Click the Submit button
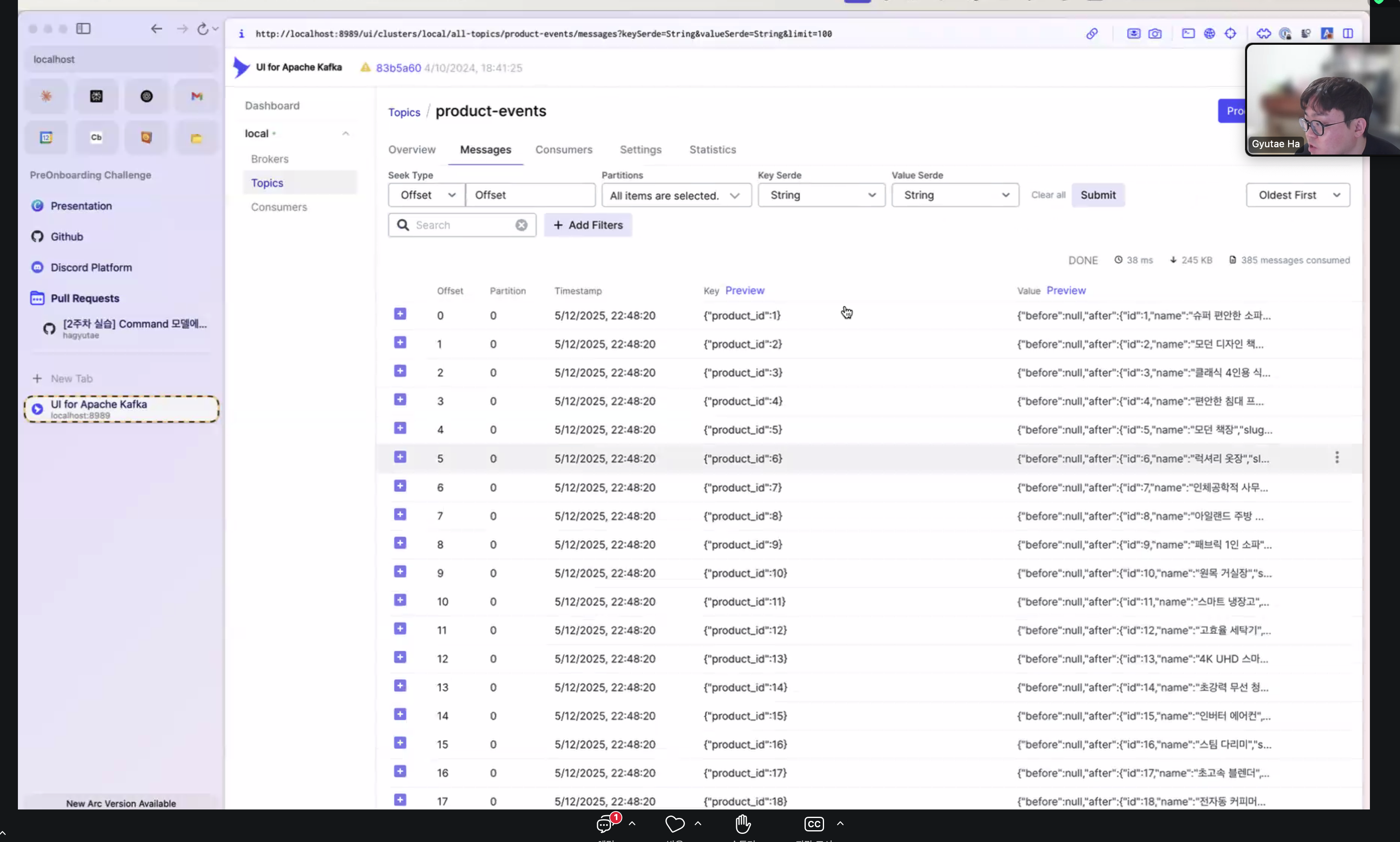Screen dimensions: 1400x842 1097,195
